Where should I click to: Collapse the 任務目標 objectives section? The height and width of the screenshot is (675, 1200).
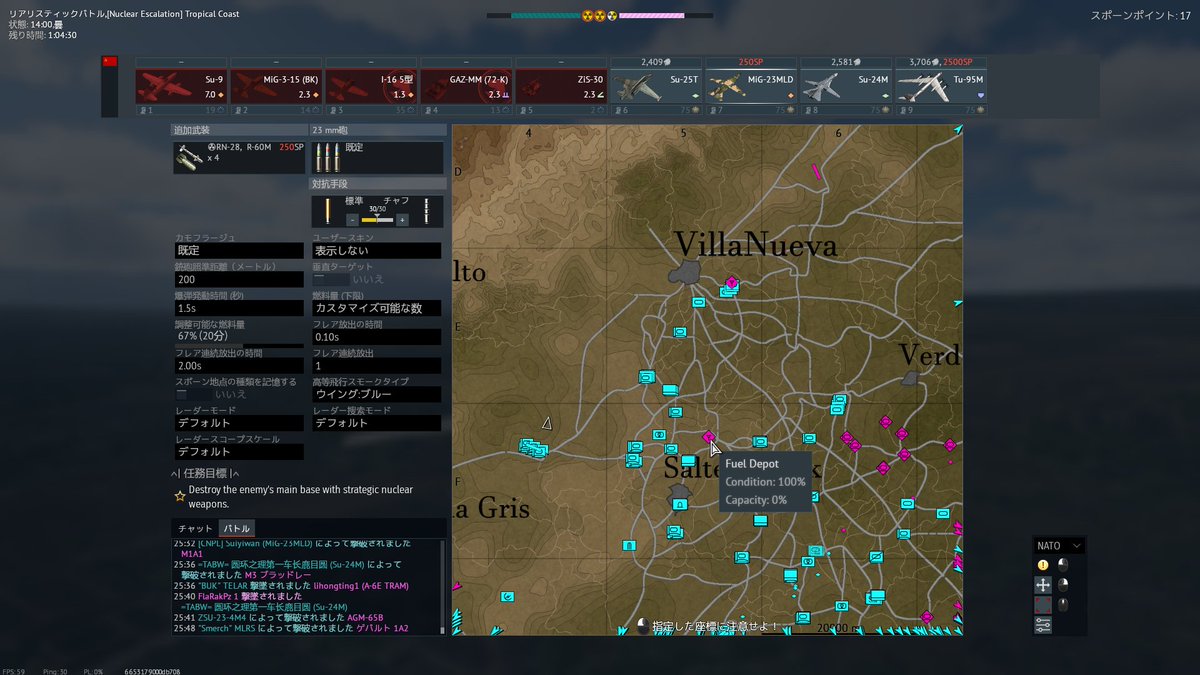point(205,474)
